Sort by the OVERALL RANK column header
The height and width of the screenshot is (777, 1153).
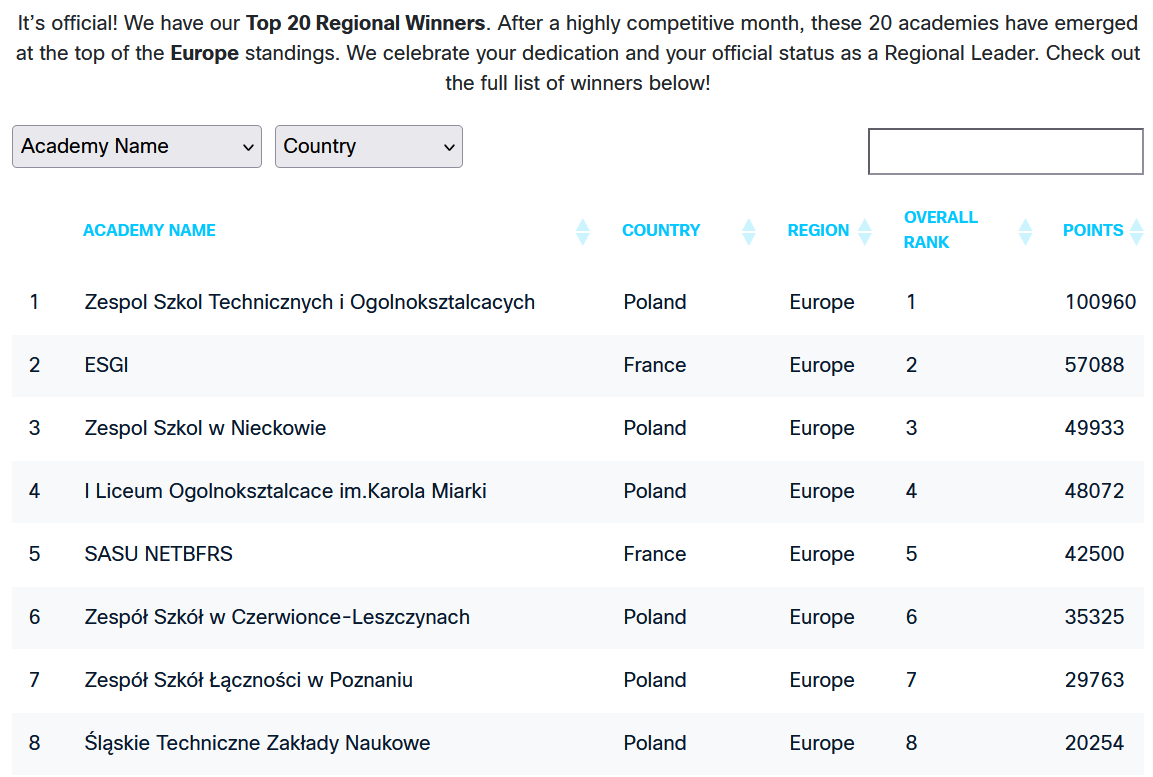coord(940,230)
